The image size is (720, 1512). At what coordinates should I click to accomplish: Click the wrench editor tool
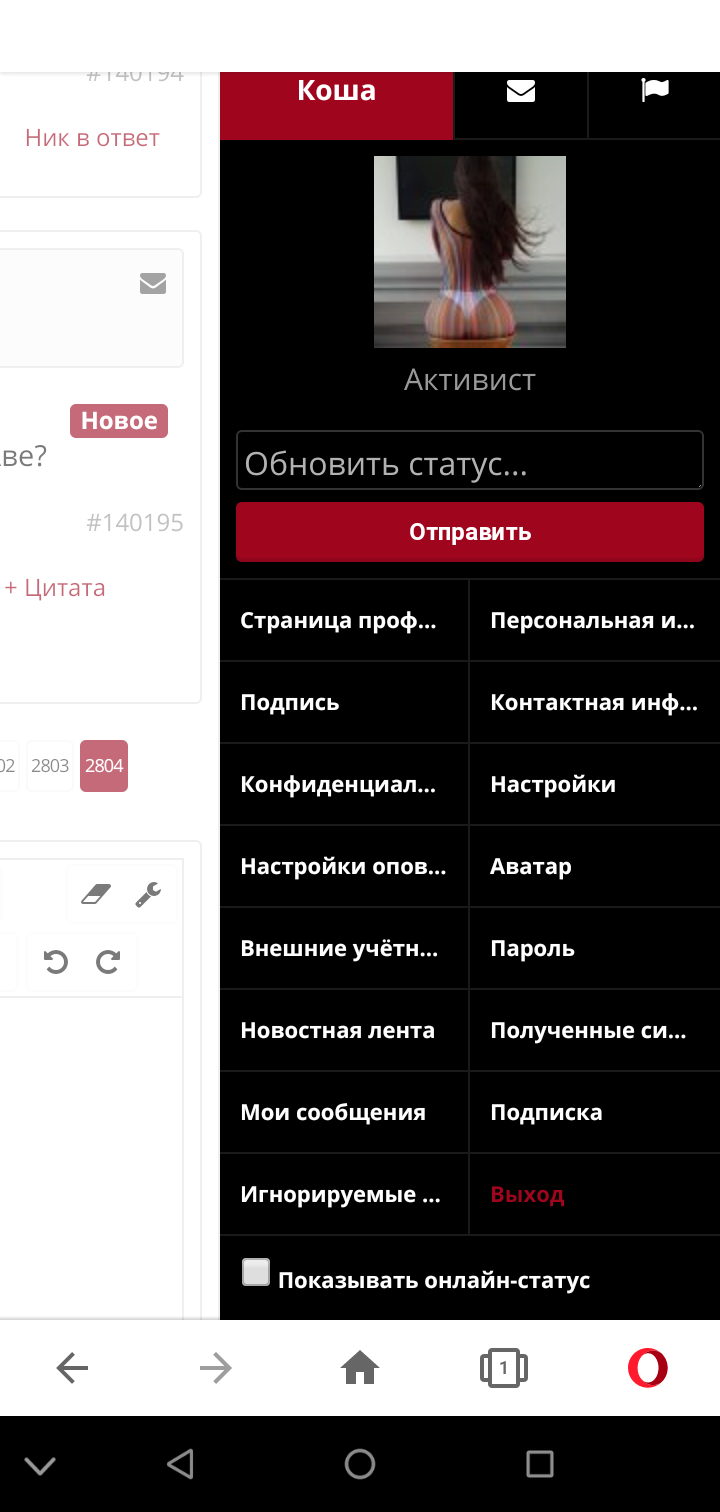[149, 894]
